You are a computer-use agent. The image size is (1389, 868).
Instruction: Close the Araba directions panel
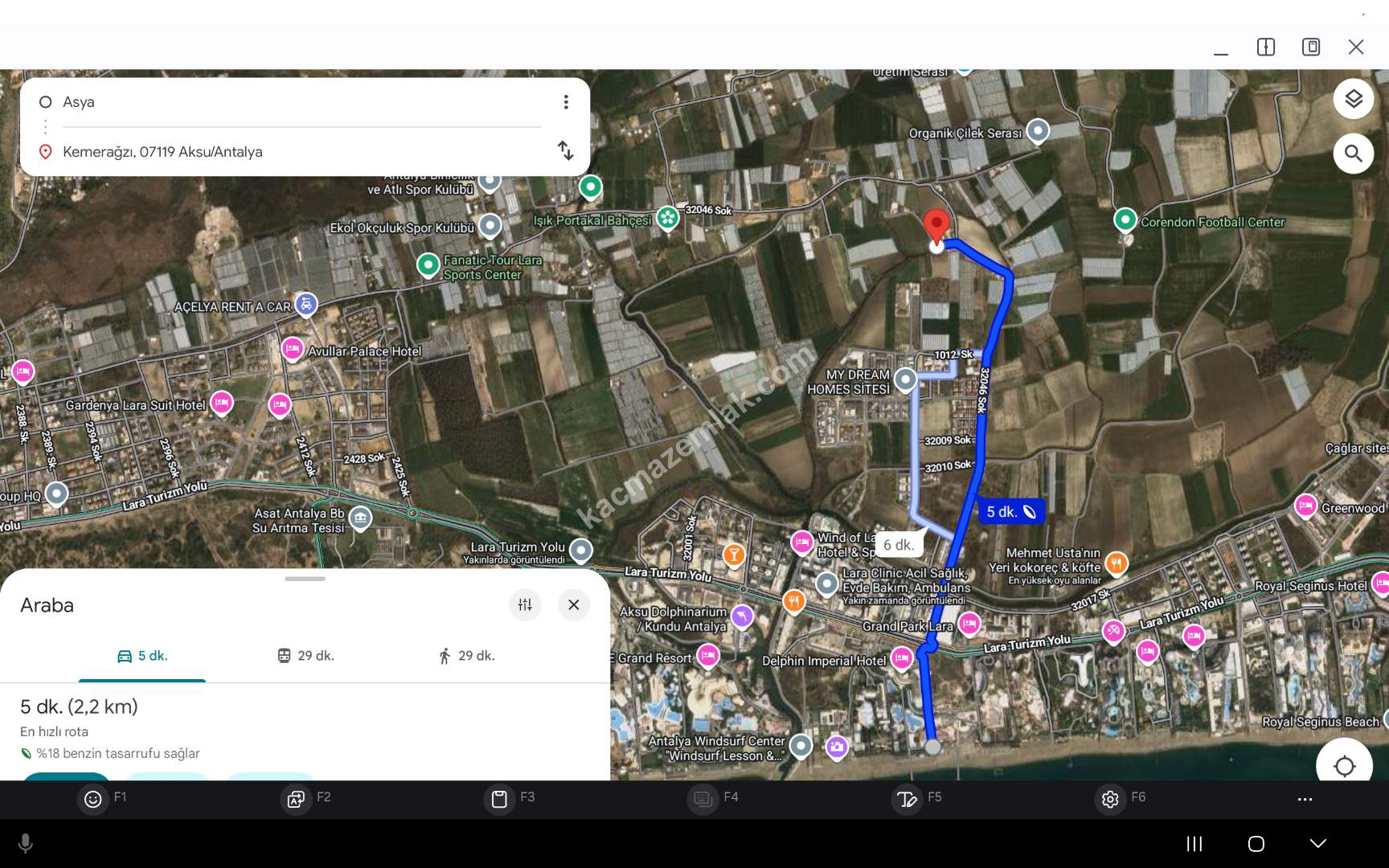(574, 605)
